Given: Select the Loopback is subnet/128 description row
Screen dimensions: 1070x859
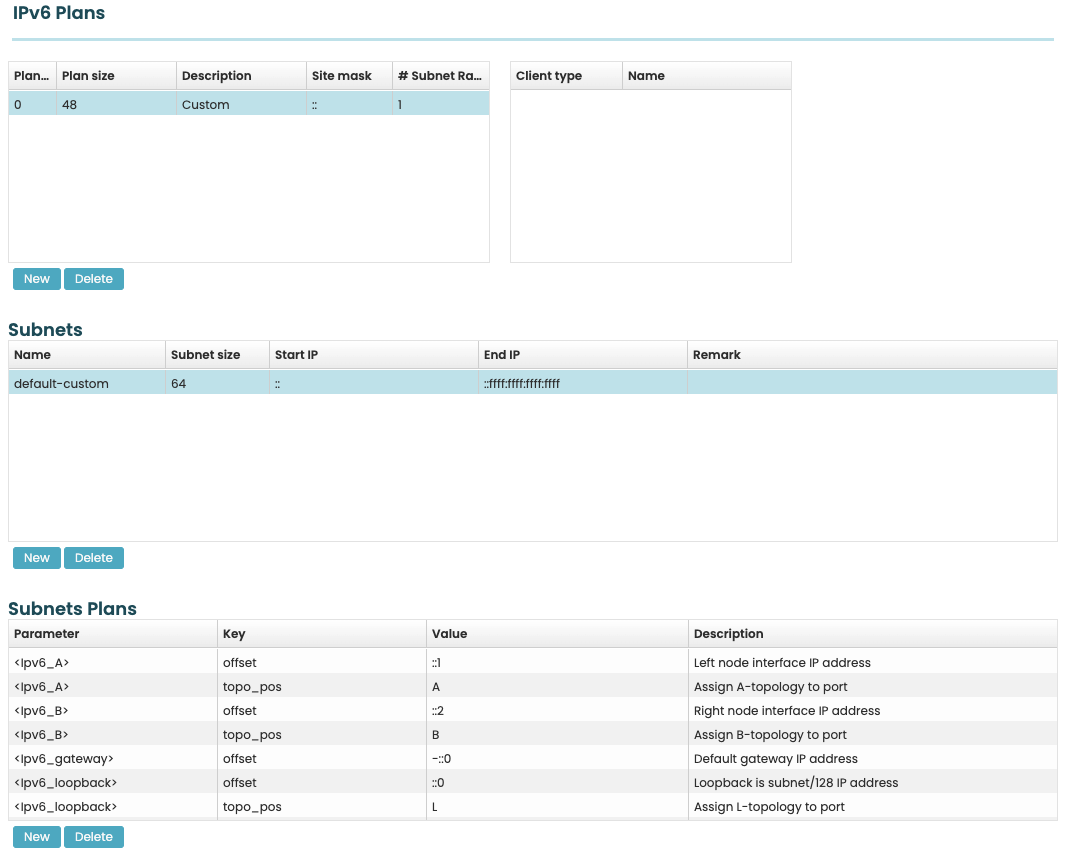Looking at the screenshot, I should (x=796, y=783).
